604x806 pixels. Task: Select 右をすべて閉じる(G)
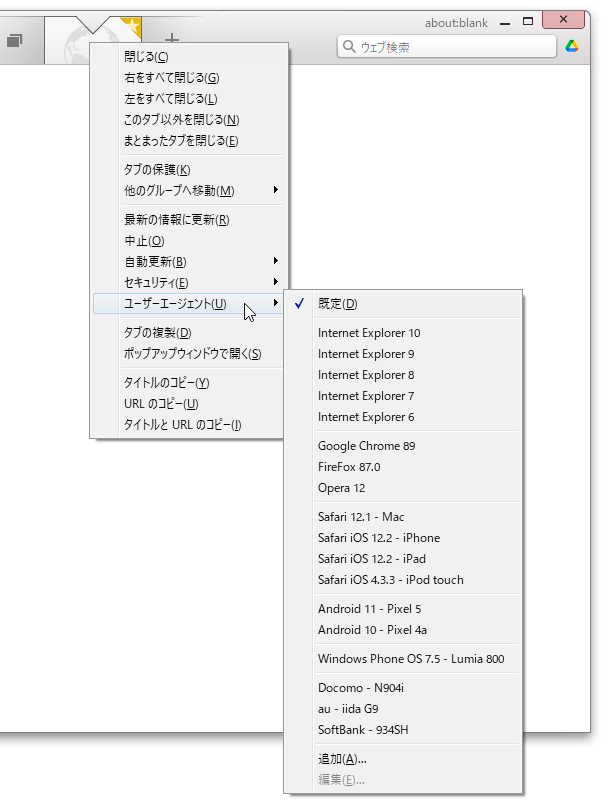pos(188,78)
